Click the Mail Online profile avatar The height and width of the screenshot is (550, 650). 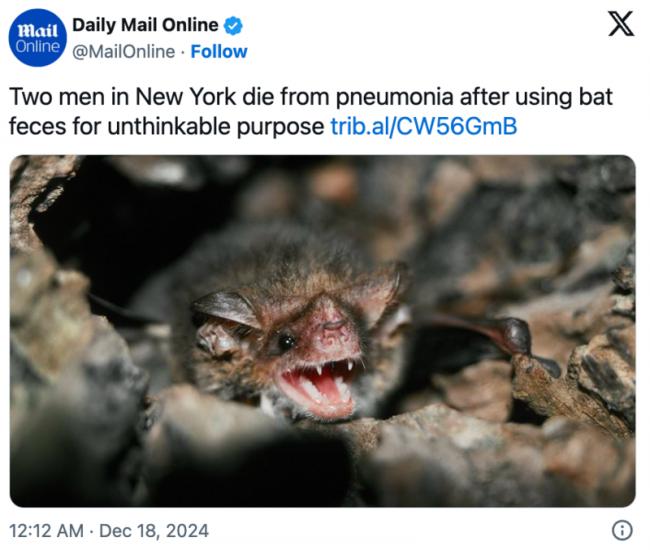[37, 39]
